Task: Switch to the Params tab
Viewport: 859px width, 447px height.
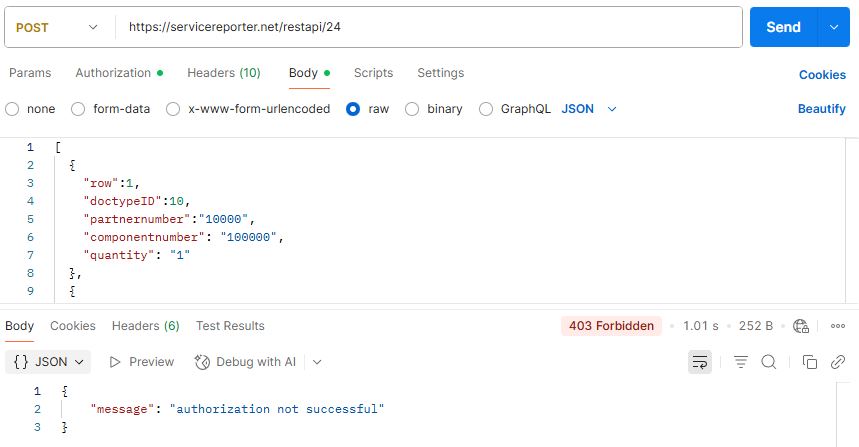Action: click(x=30, y=73)
